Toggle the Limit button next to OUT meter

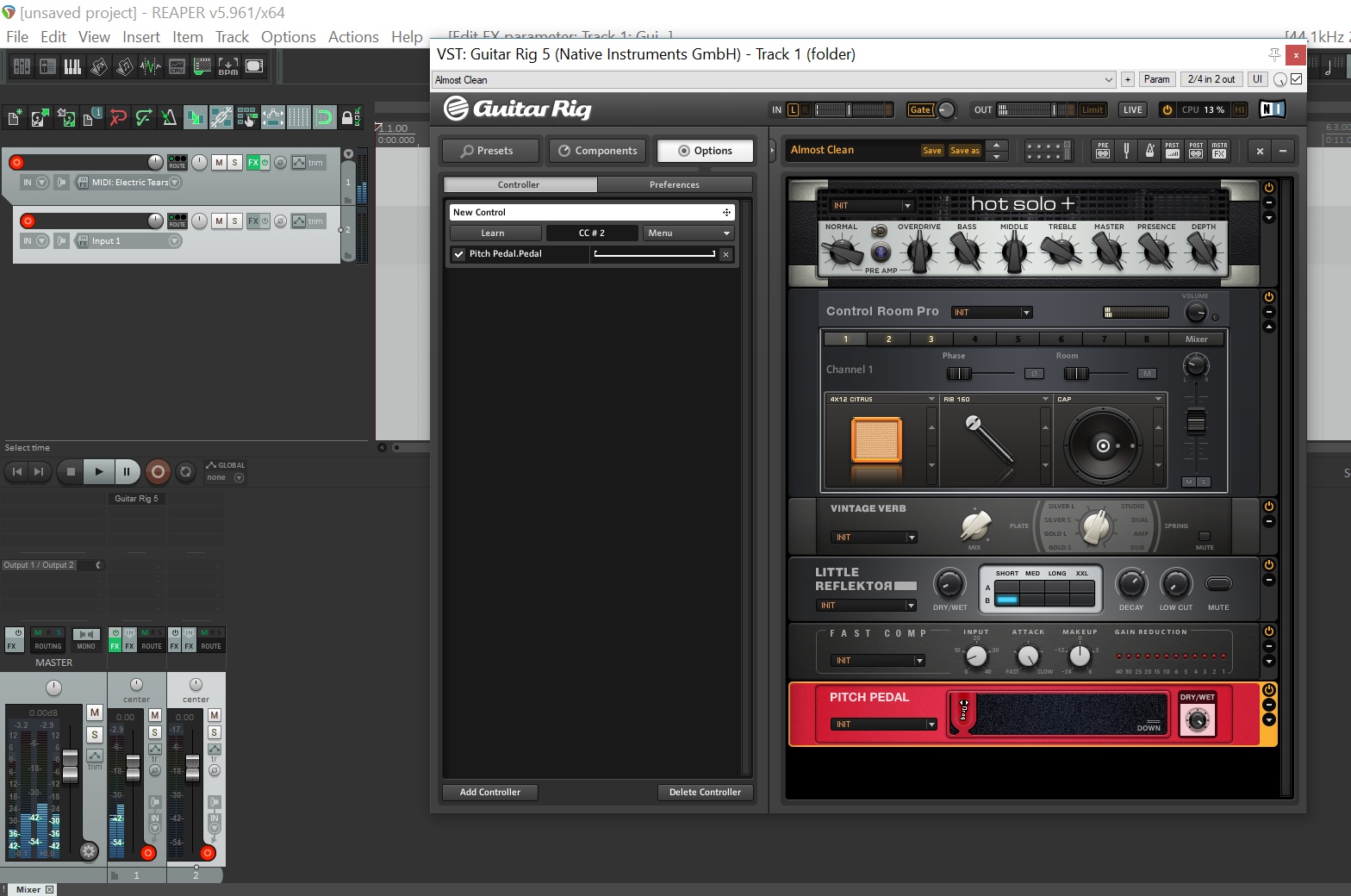(x=1093, y=109)
